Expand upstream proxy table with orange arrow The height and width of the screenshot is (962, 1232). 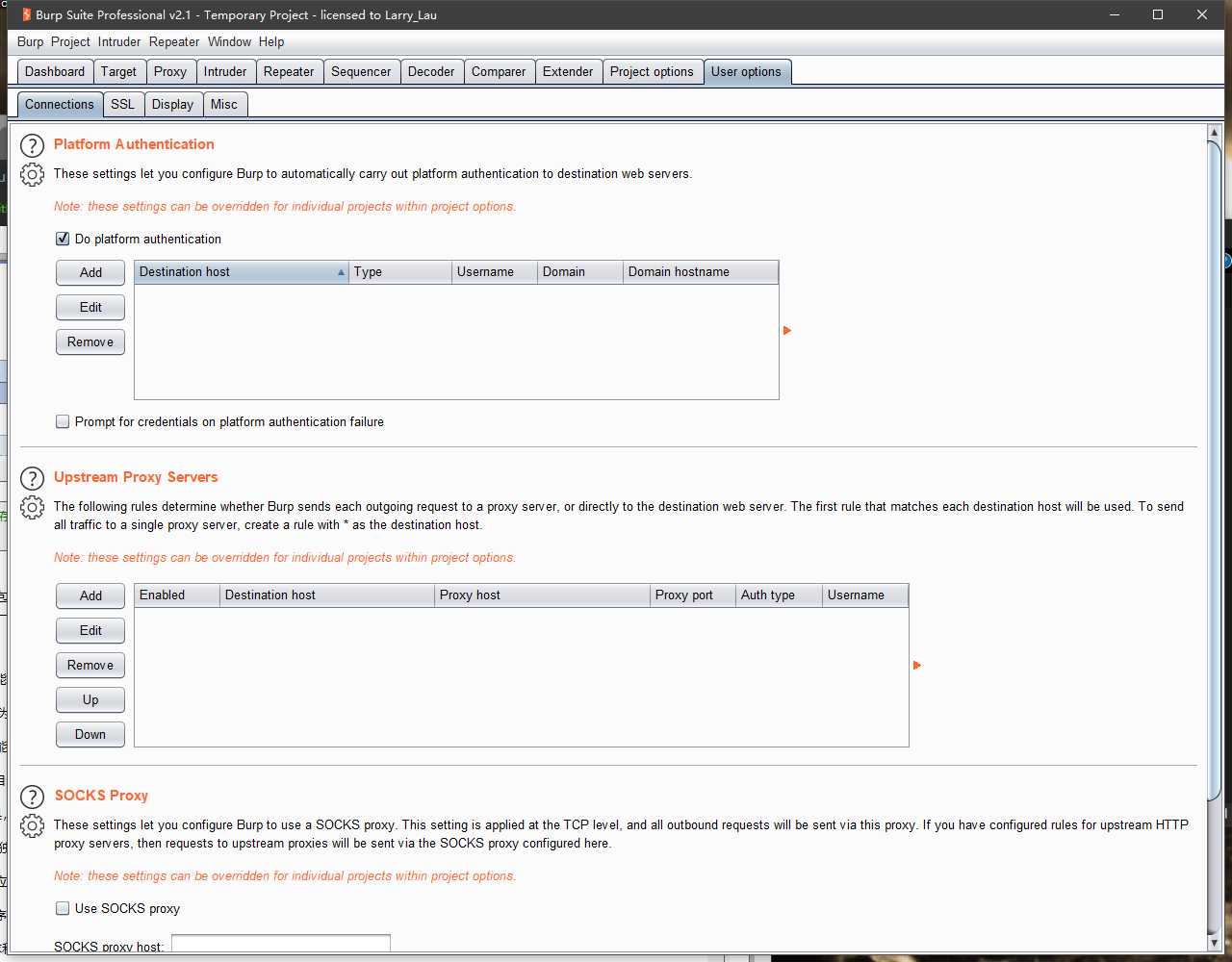point(917,665)
